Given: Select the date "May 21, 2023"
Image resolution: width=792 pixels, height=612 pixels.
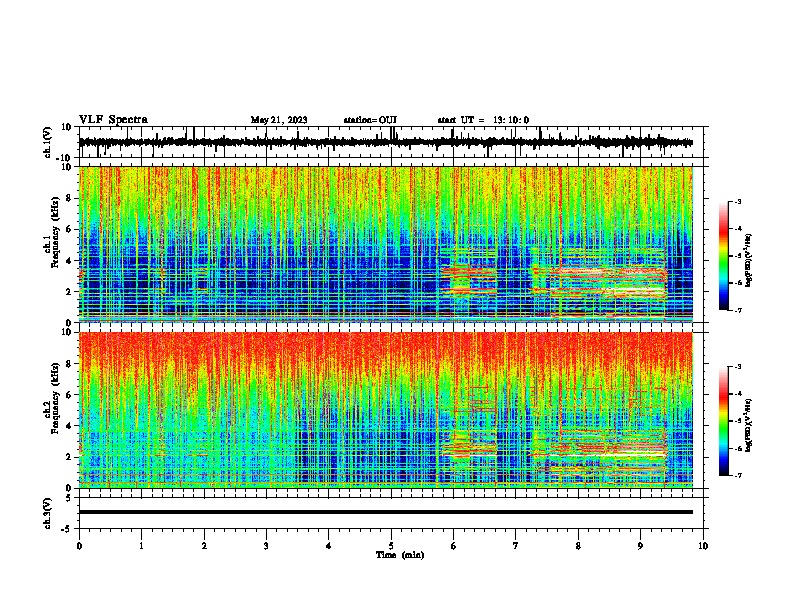Looking at the screenshot, I should point(279,120).
